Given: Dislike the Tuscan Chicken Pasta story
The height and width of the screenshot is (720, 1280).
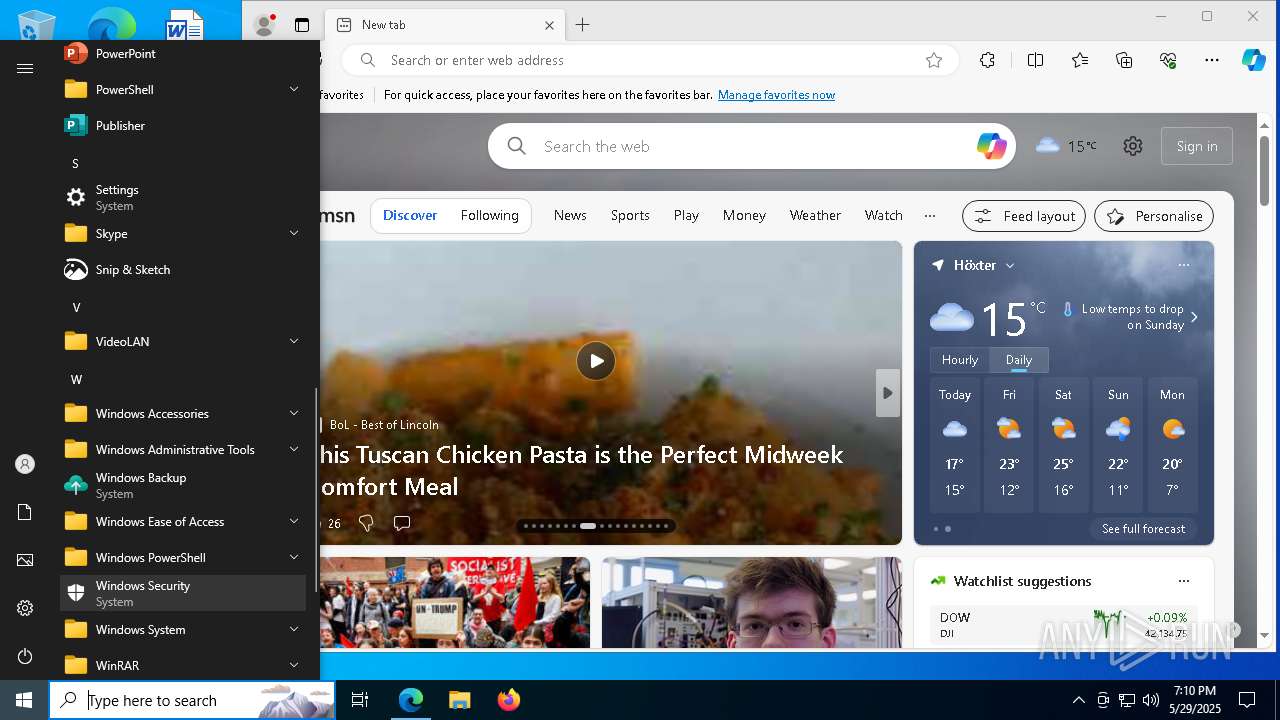Looking at the screenshot, I should (366, 523).
